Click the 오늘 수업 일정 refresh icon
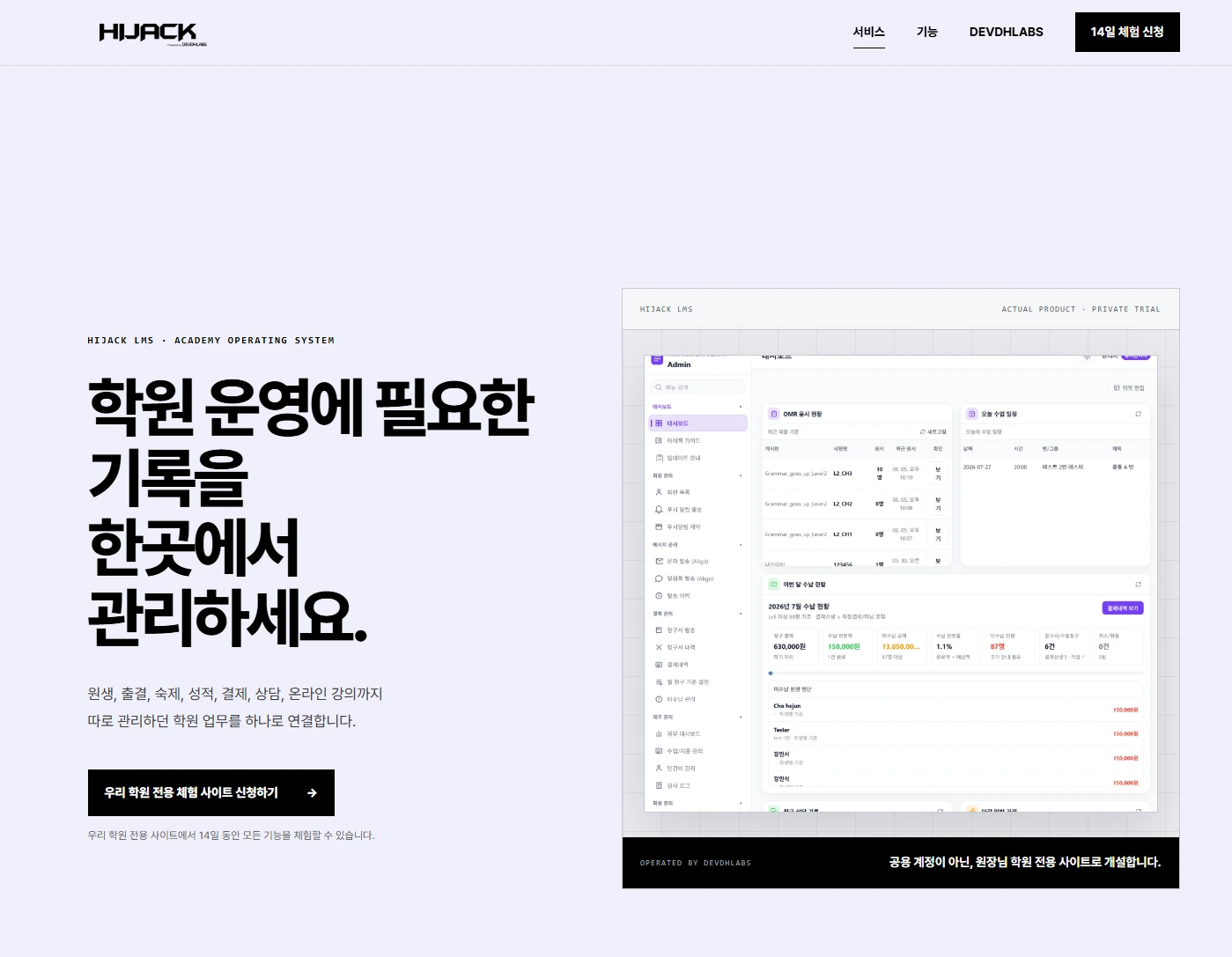Image resolution: width=1232 pixels, height=957 pixels. 1138,414
